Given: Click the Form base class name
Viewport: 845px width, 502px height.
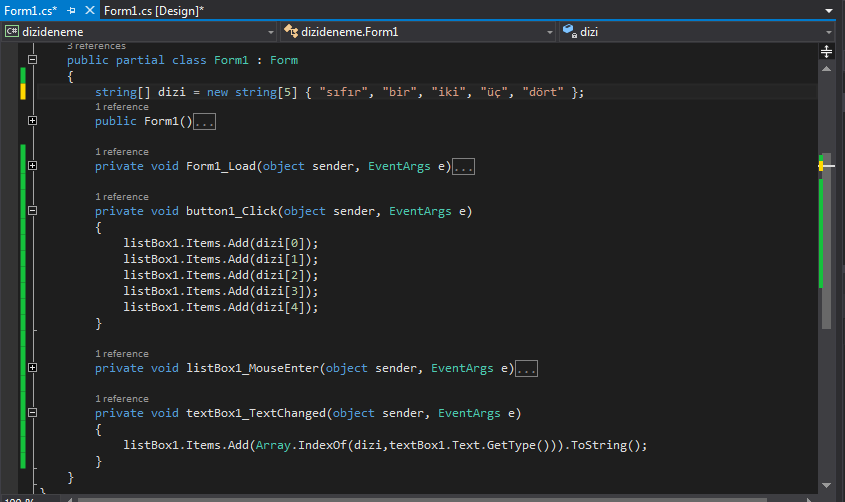Looking at the screenshot, I should (x=284, y=60).
